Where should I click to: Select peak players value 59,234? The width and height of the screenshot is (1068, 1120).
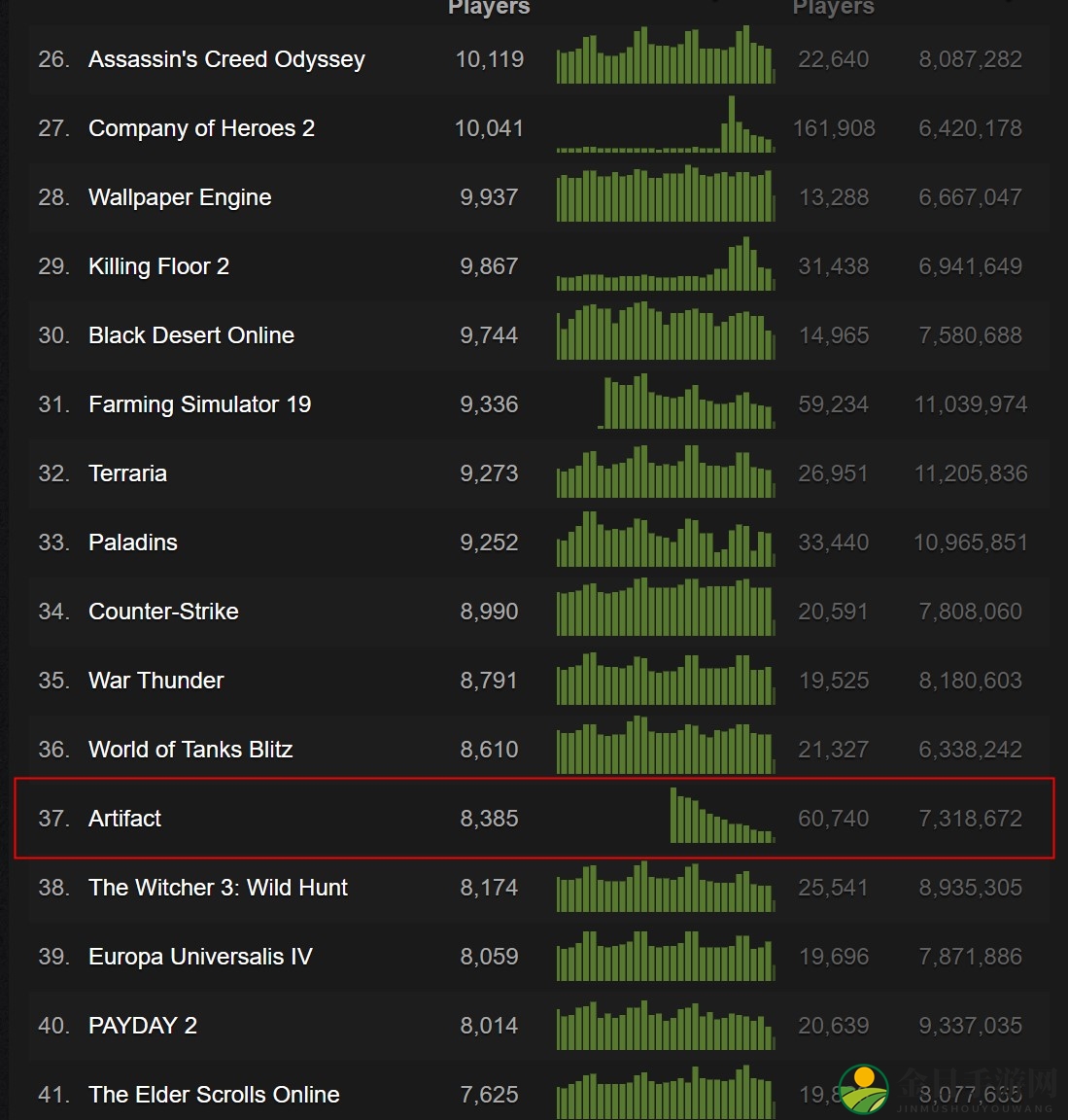[x=834, y=404]
